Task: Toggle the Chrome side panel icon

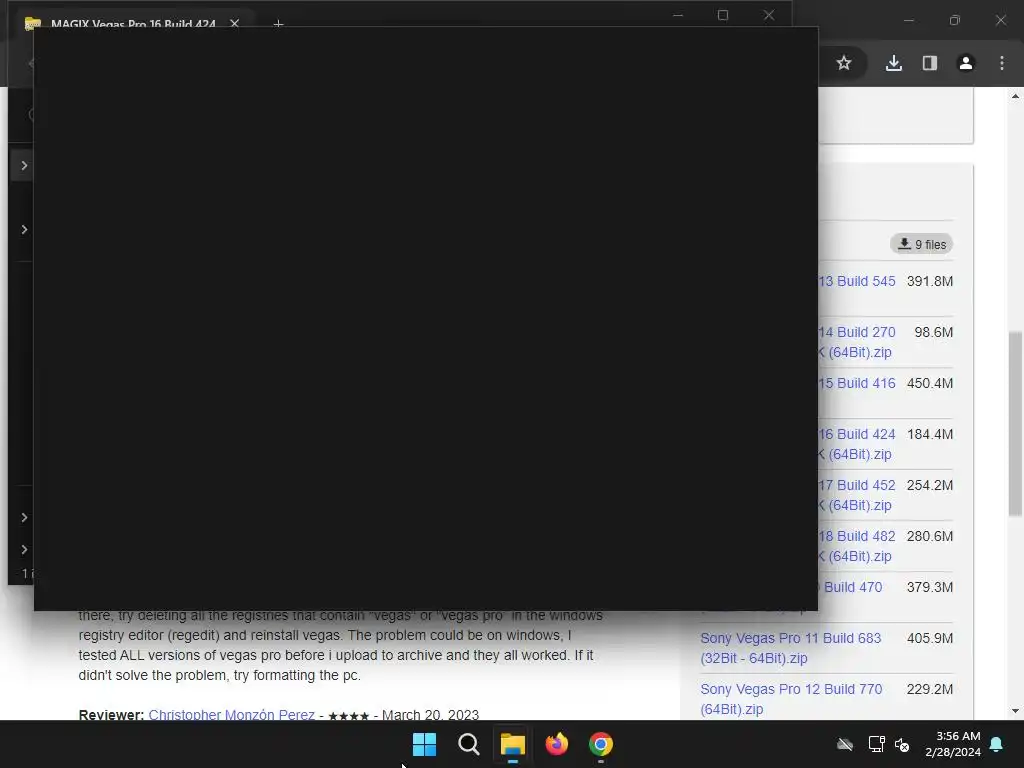Action: click(930, 63)
